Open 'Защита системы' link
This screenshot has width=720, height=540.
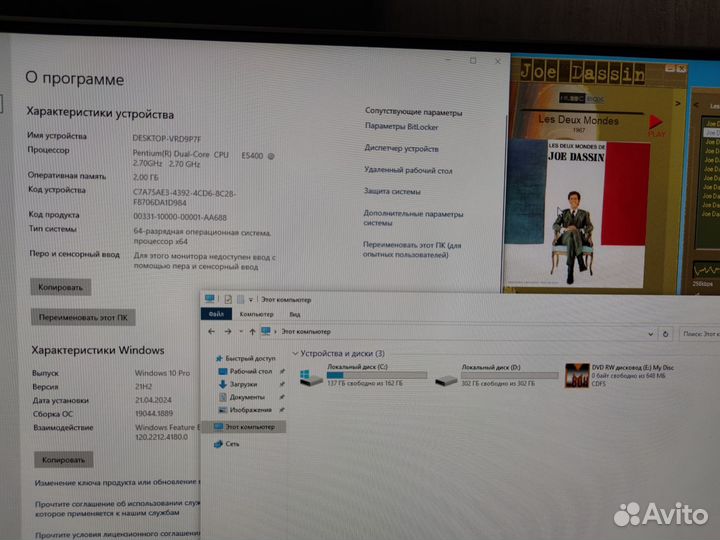point(392,191)
